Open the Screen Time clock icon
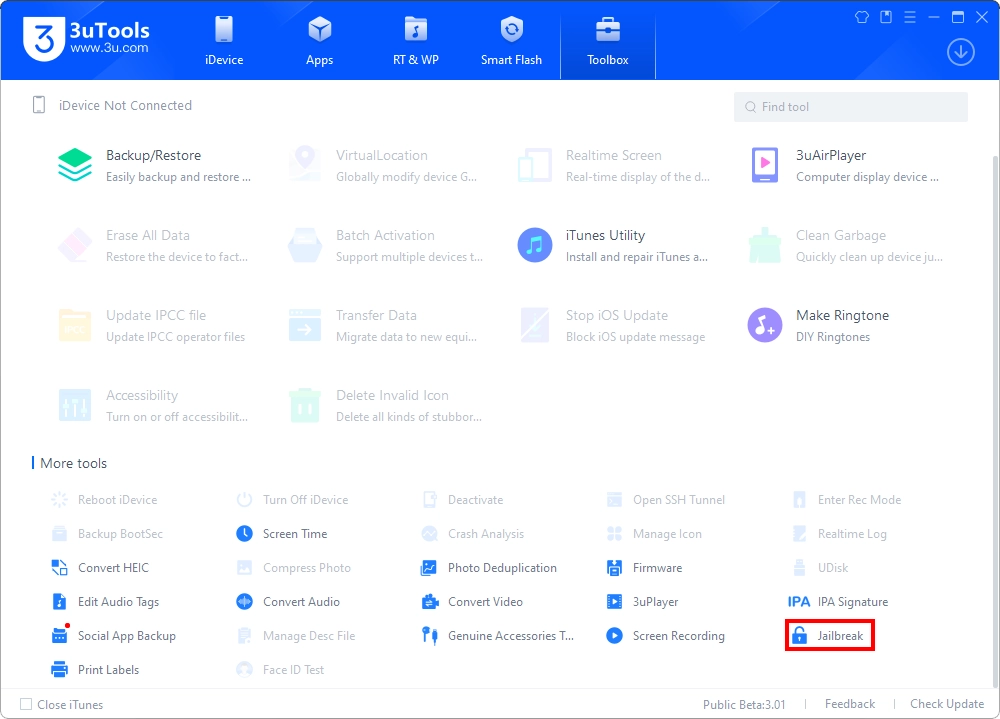The image size is (1000, 719). tap(244, 533)
